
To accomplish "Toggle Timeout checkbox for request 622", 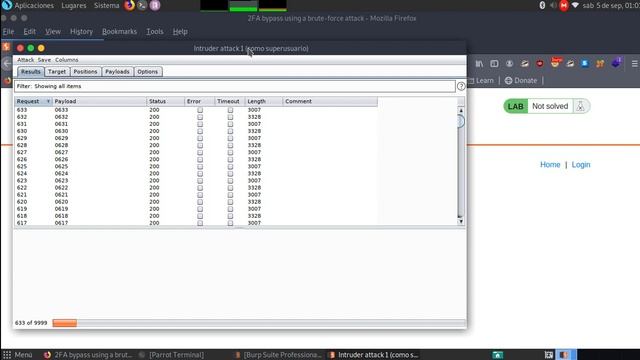I will [x=230, y=188].
